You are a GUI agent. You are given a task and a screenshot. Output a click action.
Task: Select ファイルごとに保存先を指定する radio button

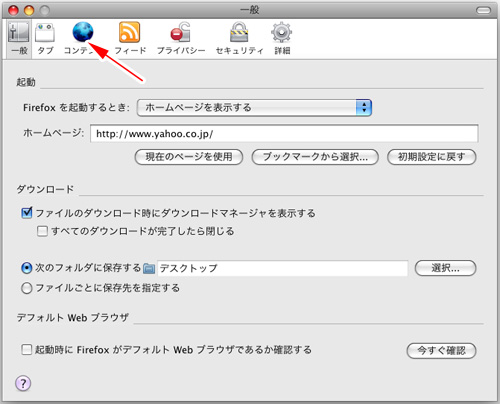[x=27, y=288]
